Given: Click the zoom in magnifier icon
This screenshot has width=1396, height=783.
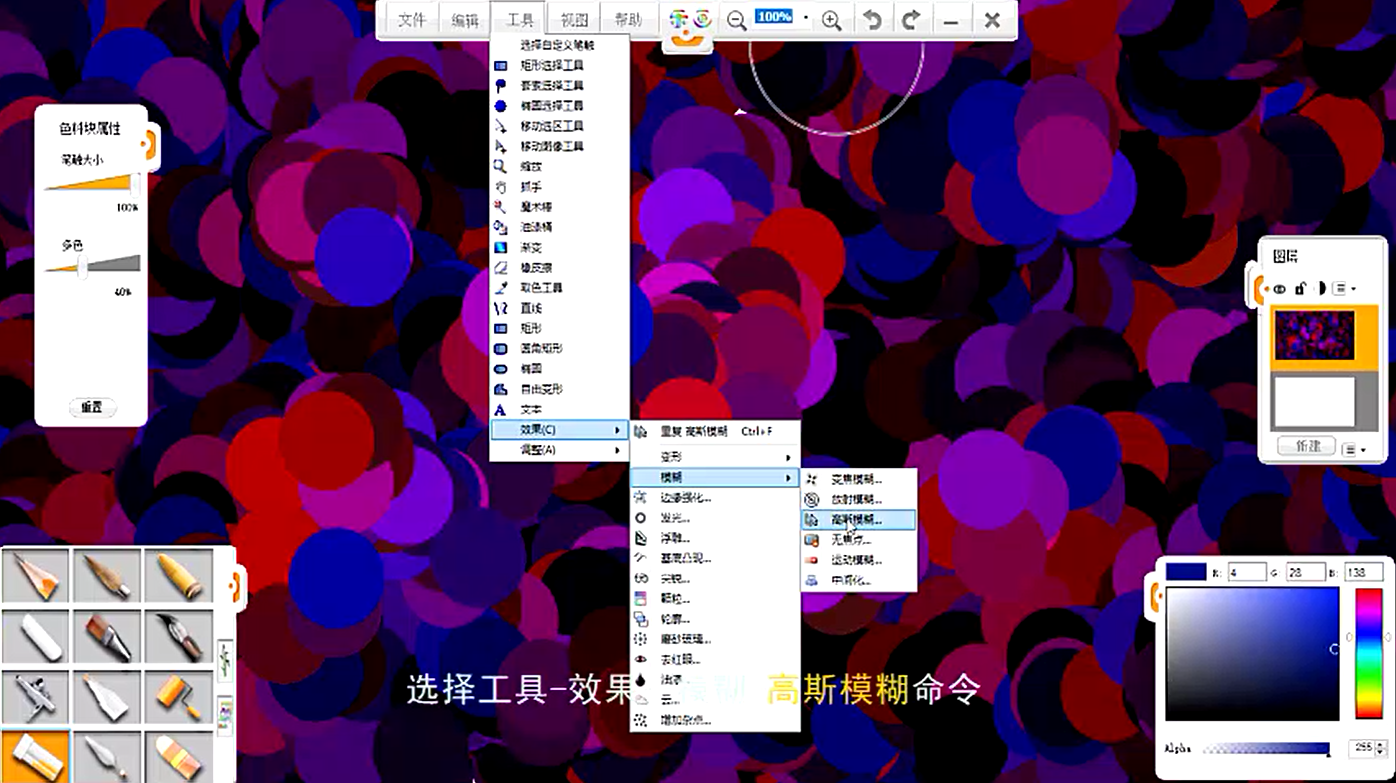Looking at the screenshot, I should 831,21.
